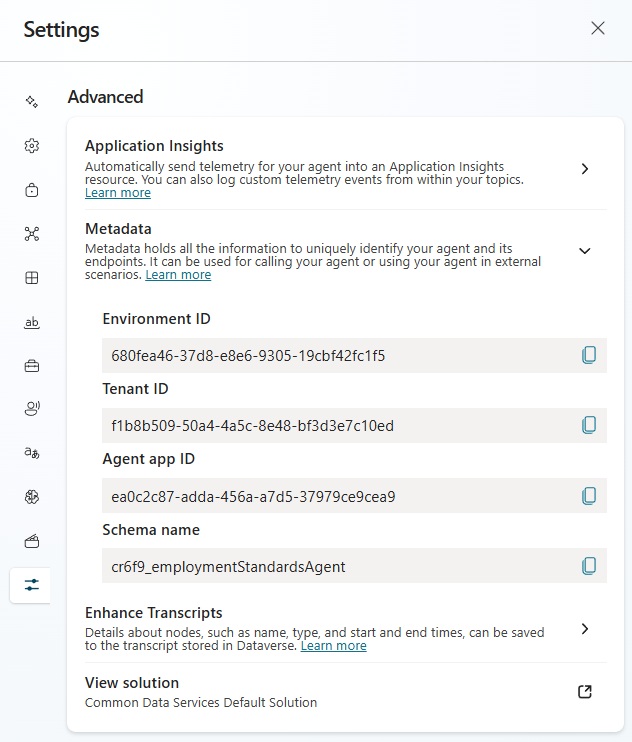Open the gear-shaped Agent details icon

click(31, 146)
